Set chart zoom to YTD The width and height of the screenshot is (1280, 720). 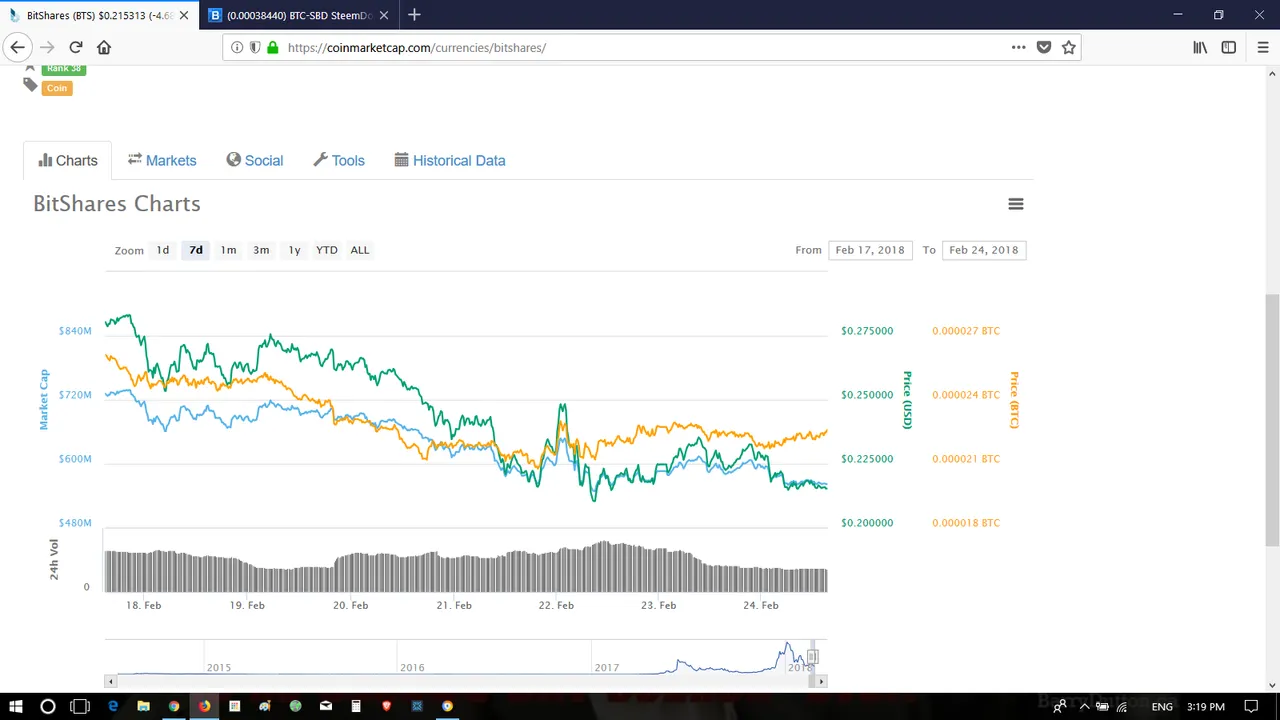pyautogui.click(x=327, y=250)
